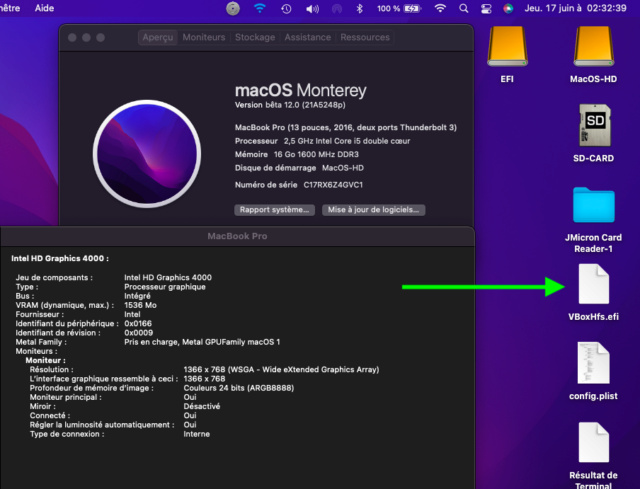The width and height of the screenshot is (640, 489).
Task: Open the EFI drive on the desktop
Action: coord(507,46)
